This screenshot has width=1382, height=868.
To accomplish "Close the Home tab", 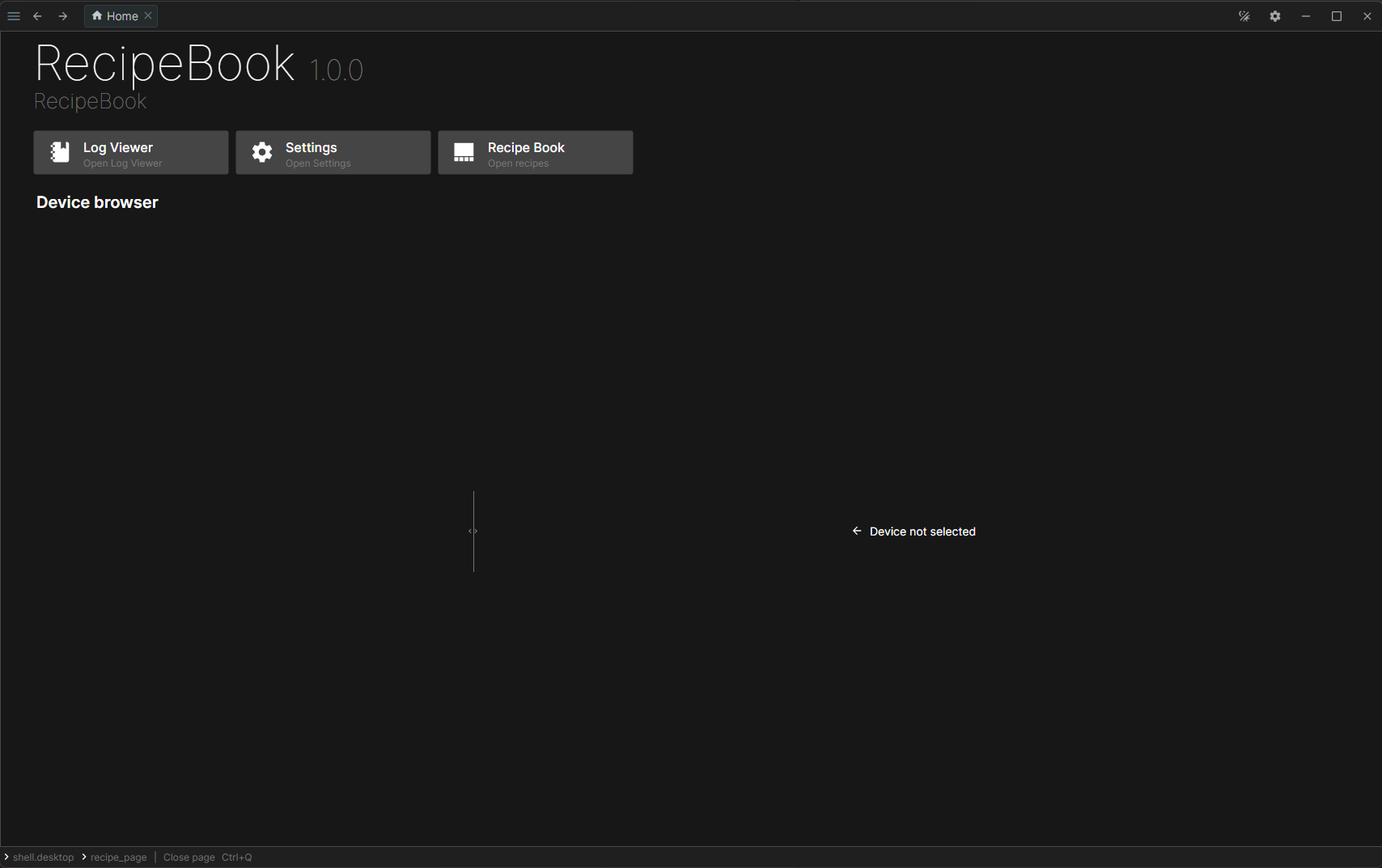I will (x=148, y=15).
